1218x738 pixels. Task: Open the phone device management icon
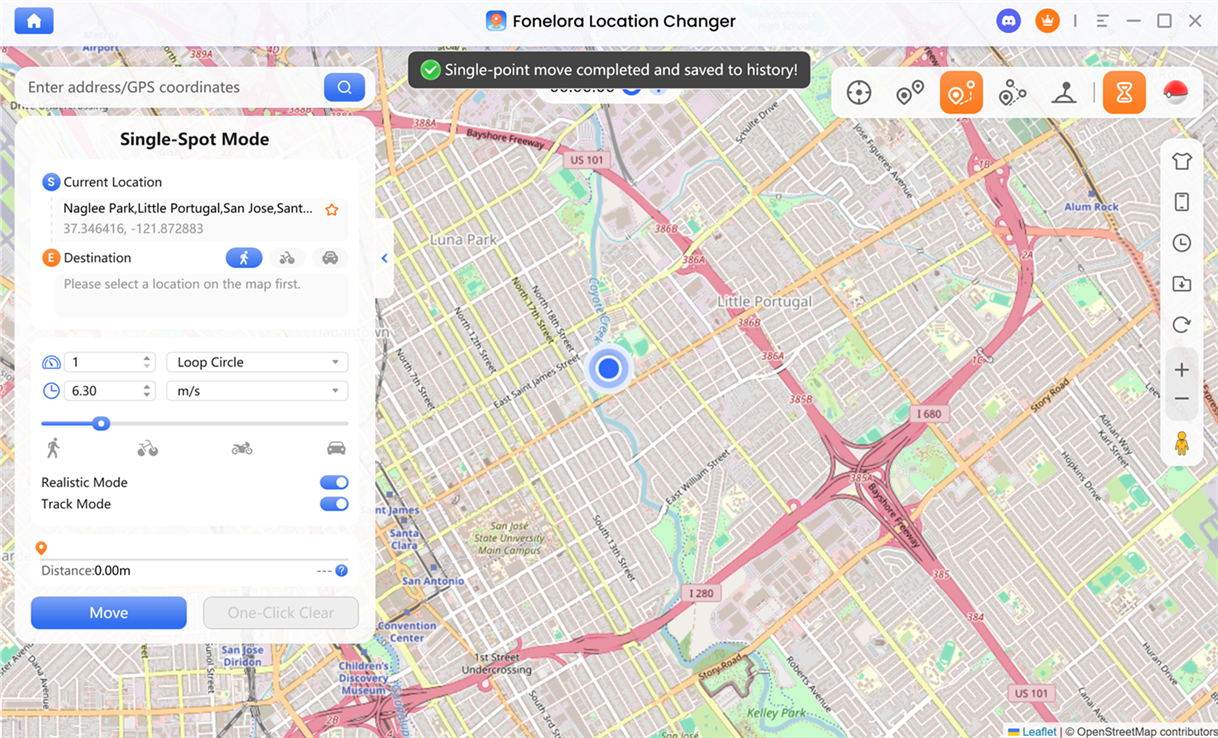[x=1181, y=202]
